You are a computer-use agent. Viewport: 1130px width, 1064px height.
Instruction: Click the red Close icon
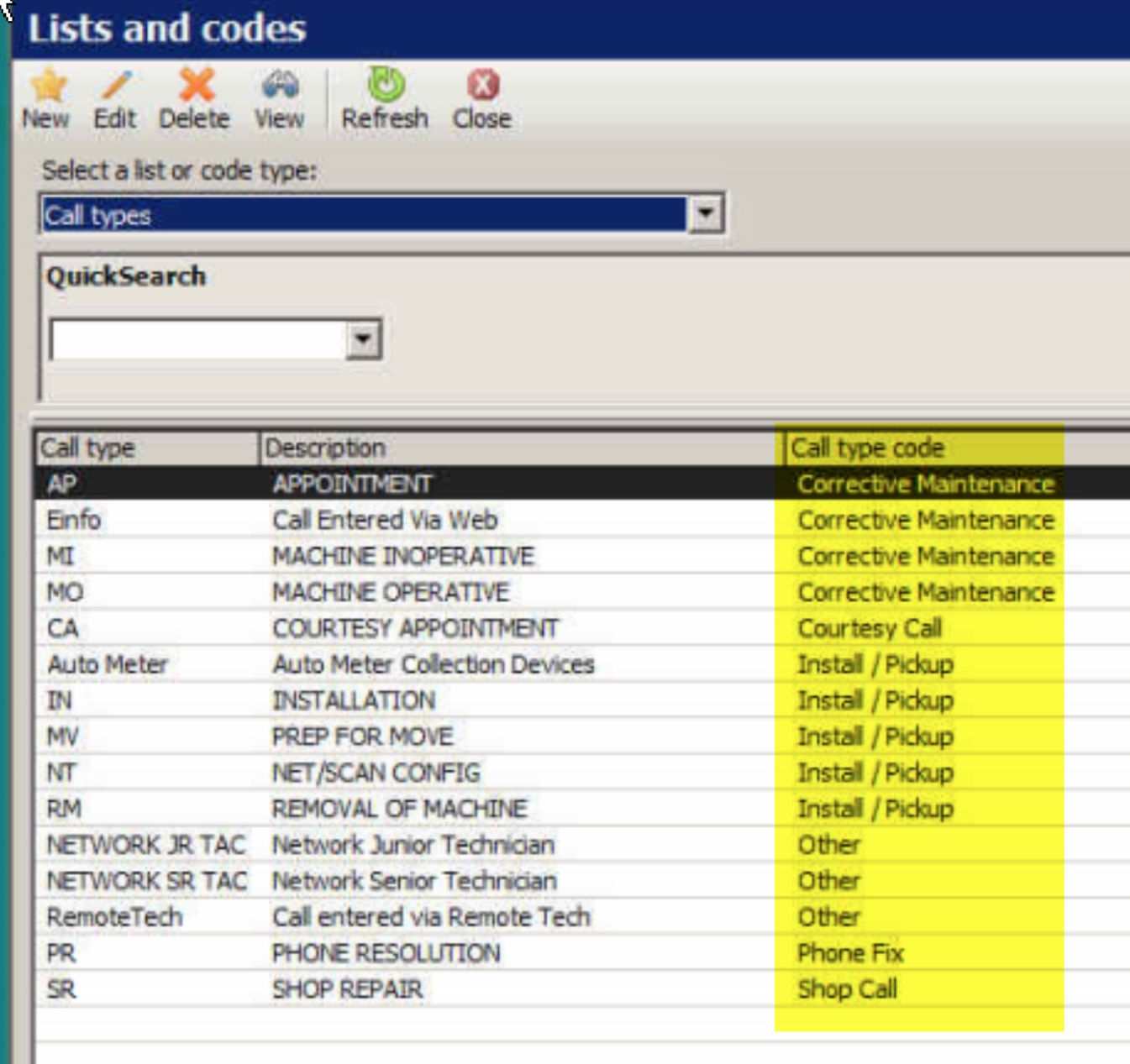[x=483, y=85]
